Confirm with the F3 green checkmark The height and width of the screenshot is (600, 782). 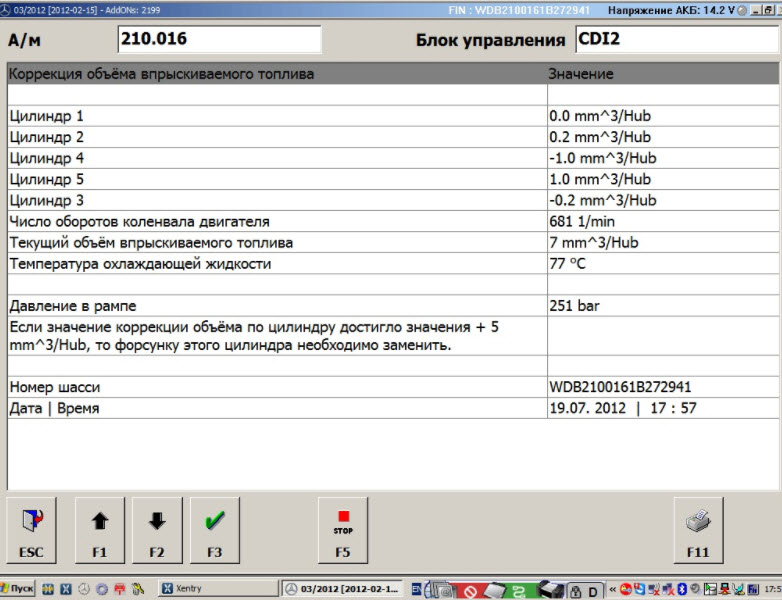214,529
